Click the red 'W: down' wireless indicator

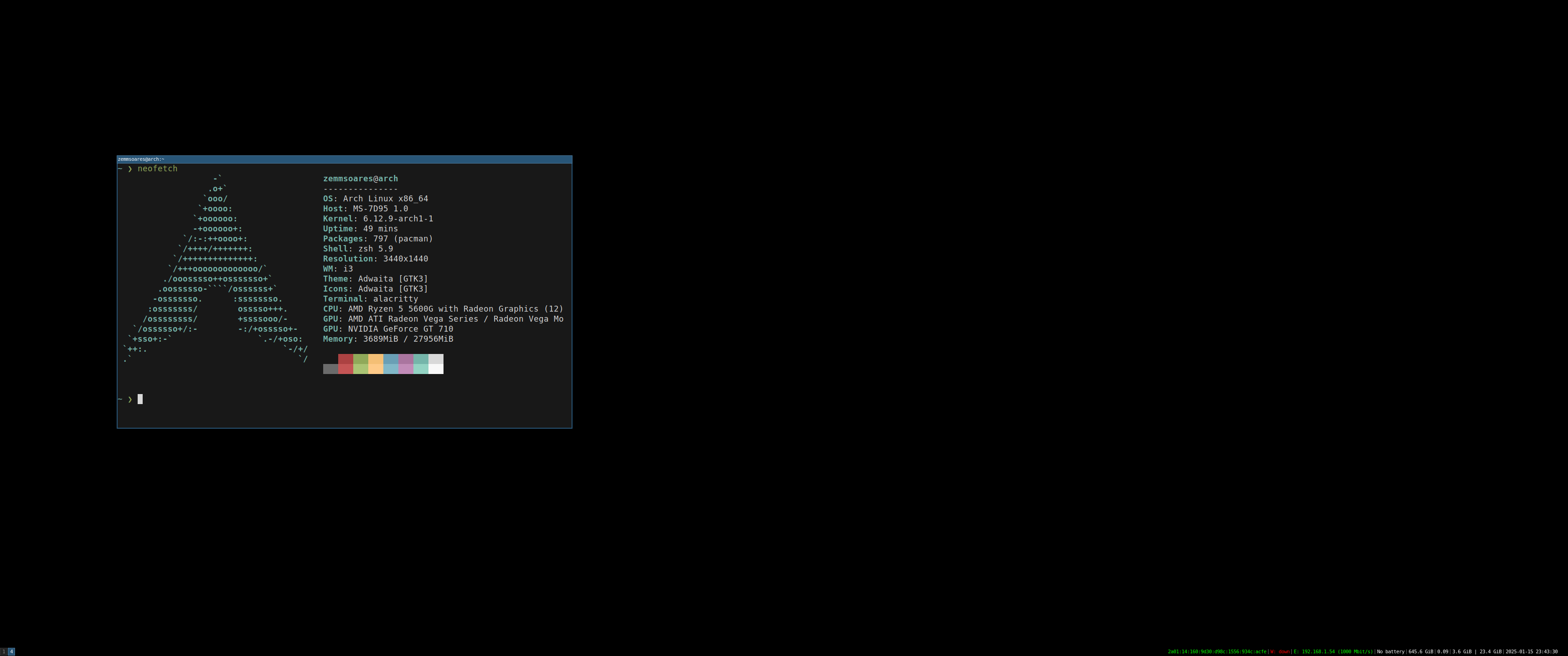click(x=1279, y=651)
